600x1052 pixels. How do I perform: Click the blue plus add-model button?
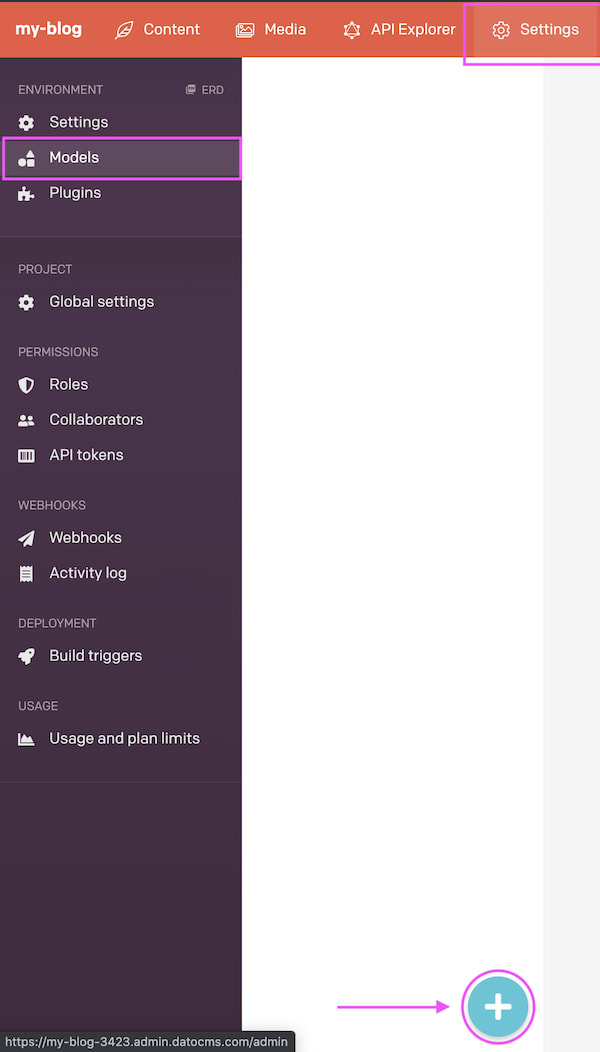click(498, 1006)
